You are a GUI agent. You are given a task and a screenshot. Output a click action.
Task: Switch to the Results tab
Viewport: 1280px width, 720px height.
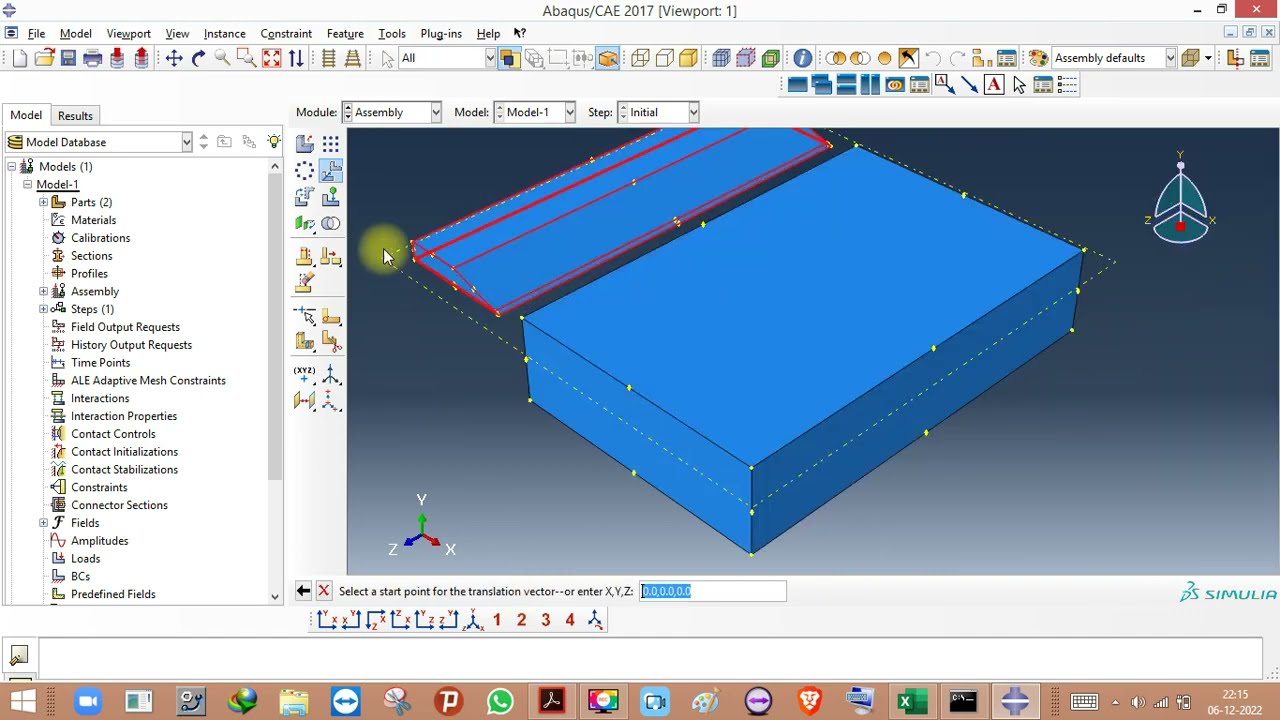[75, 116]
